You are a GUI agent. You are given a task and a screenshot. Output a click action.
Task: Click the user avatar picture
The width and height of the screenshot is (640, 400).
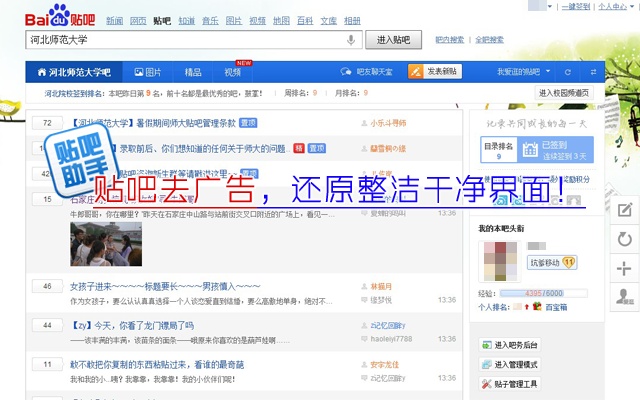tap(500, 261)
